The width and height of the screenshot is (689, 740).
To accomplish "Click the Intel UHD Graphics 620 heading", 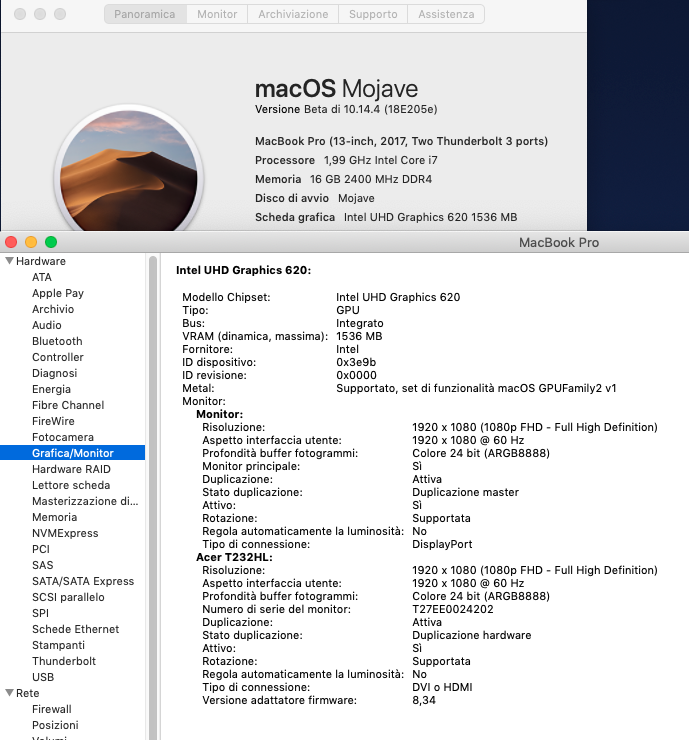I will (244, 270).
